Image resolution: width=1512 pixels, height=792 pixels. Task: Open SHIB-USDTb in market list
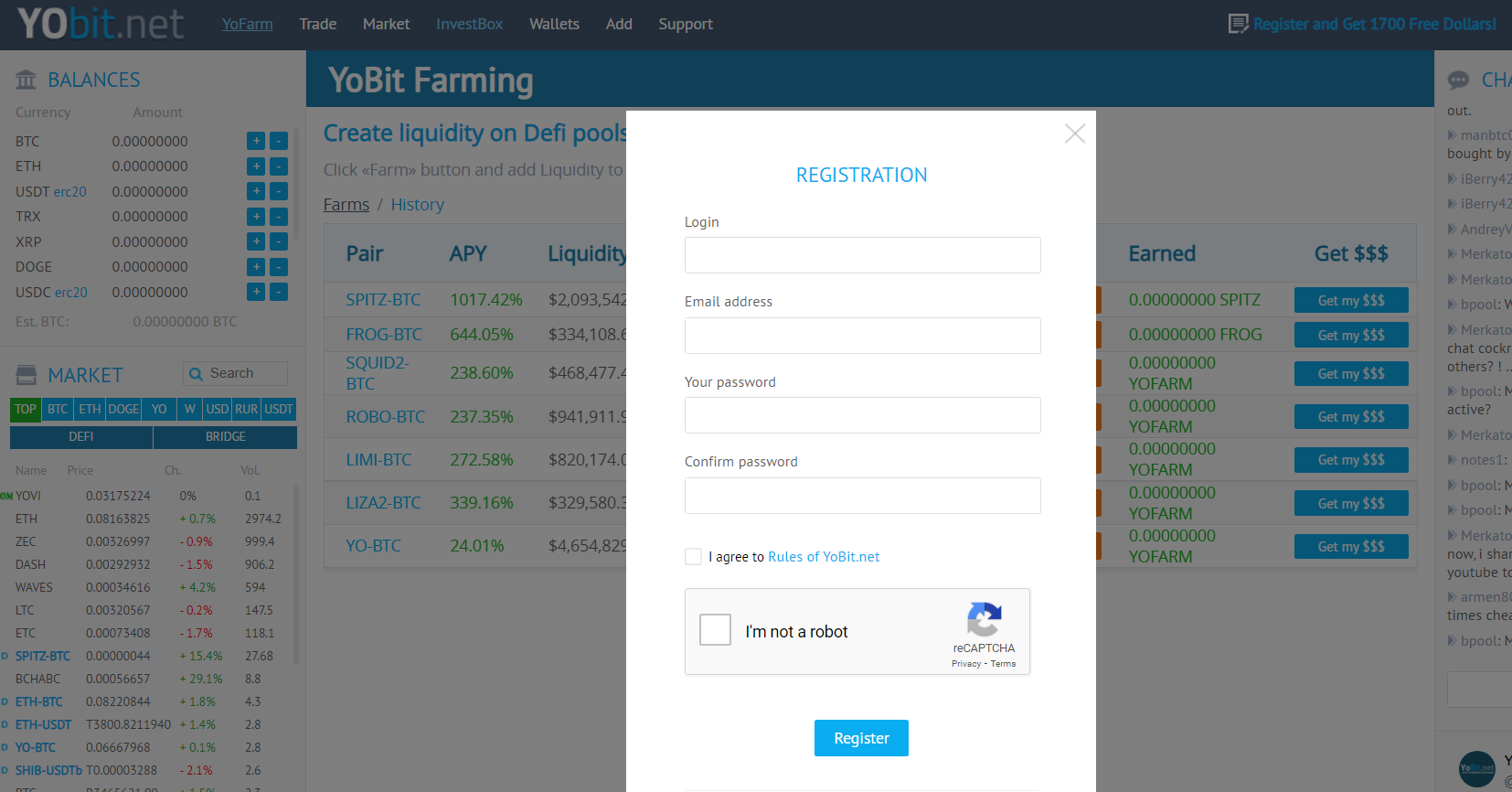click(48, 770)
